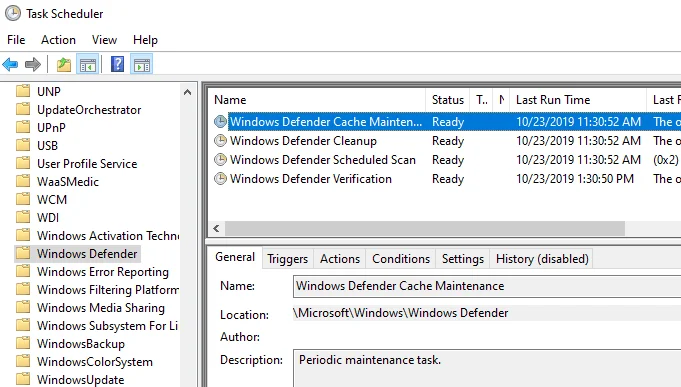Viewport: 681px width, 387px height.
Task: Switch to the General tab
Action: point(235,257)
